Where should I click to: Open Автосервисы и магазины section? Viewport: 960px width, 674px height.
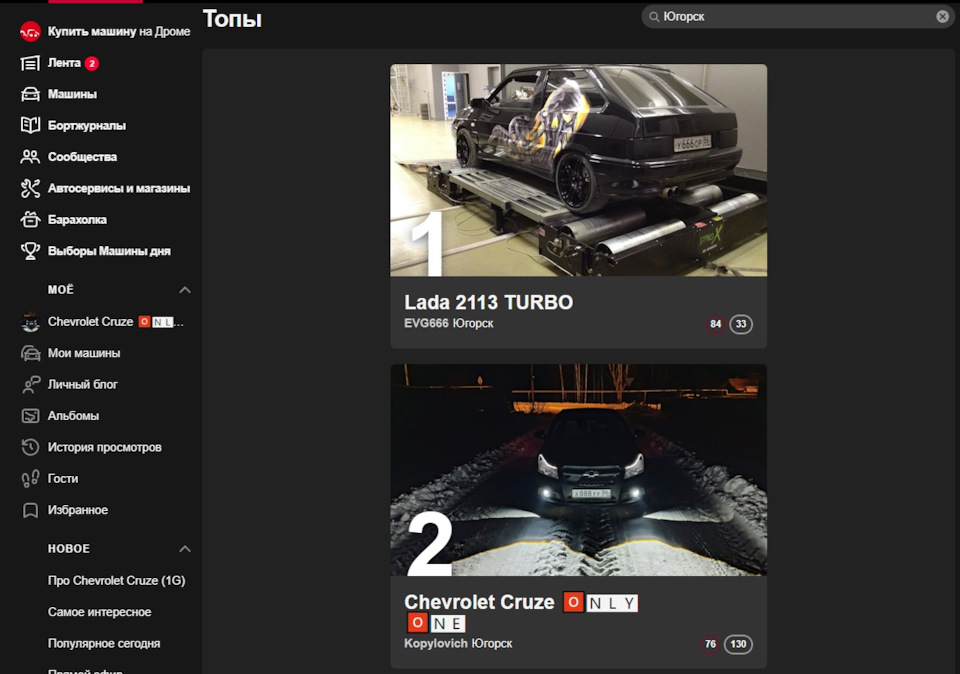click(x=119, y=188)
